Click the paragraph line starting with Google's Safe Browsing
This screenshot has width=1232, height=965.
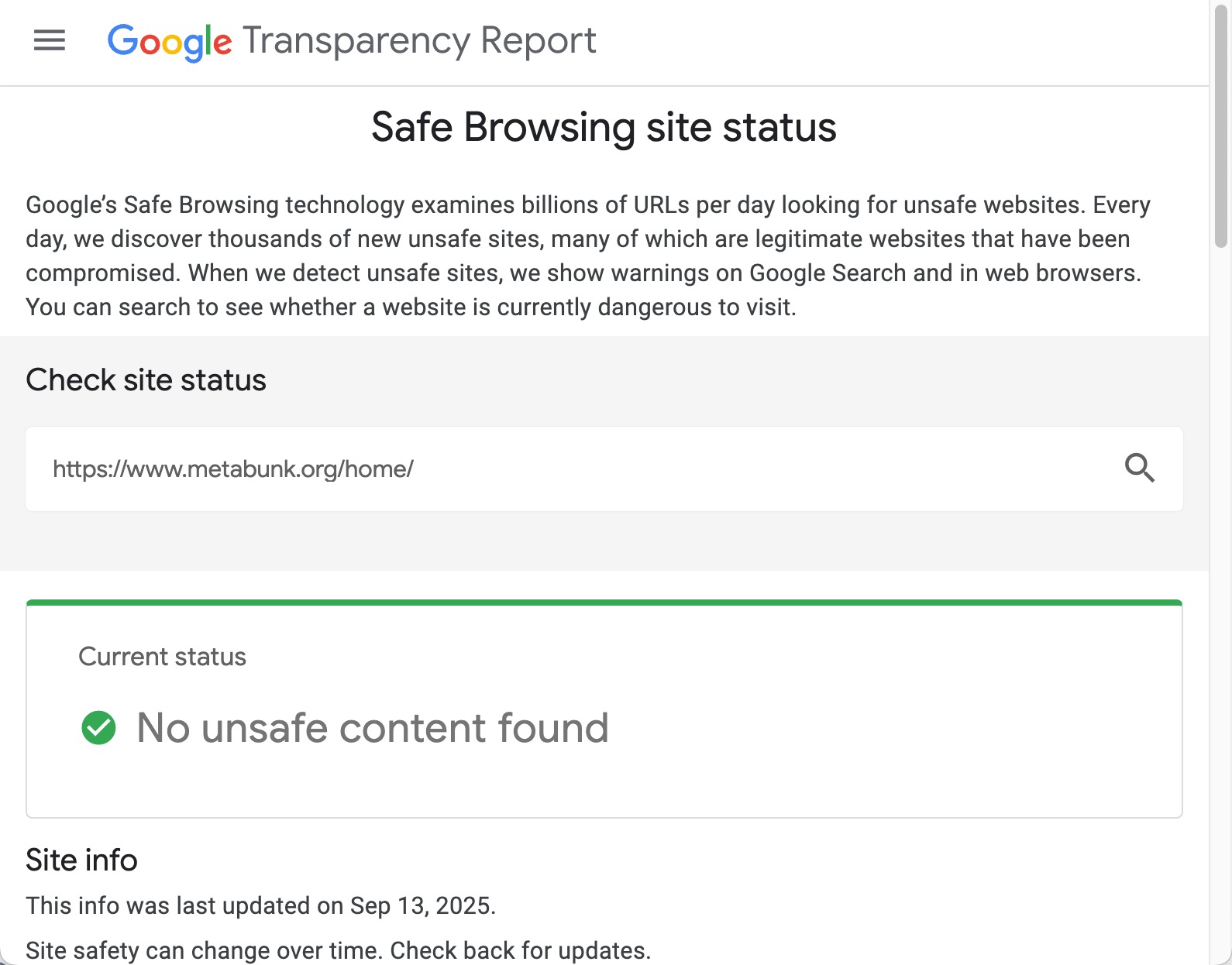pos(587,204)
